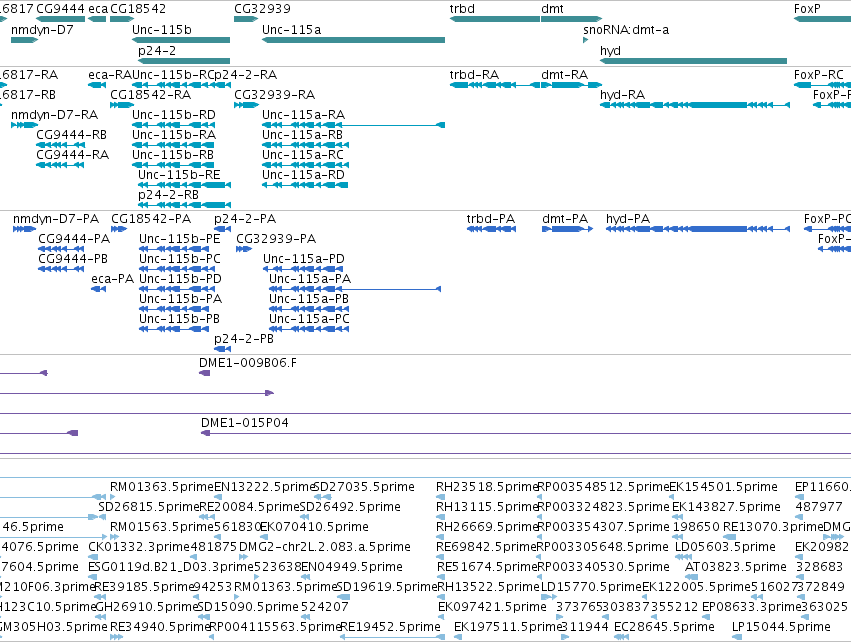Image resolution: width=851 pixels, height=642 pixels.
Task: Click the FoxP-RC transcript label
Action: pyautogui.click(x=819, y=74)
